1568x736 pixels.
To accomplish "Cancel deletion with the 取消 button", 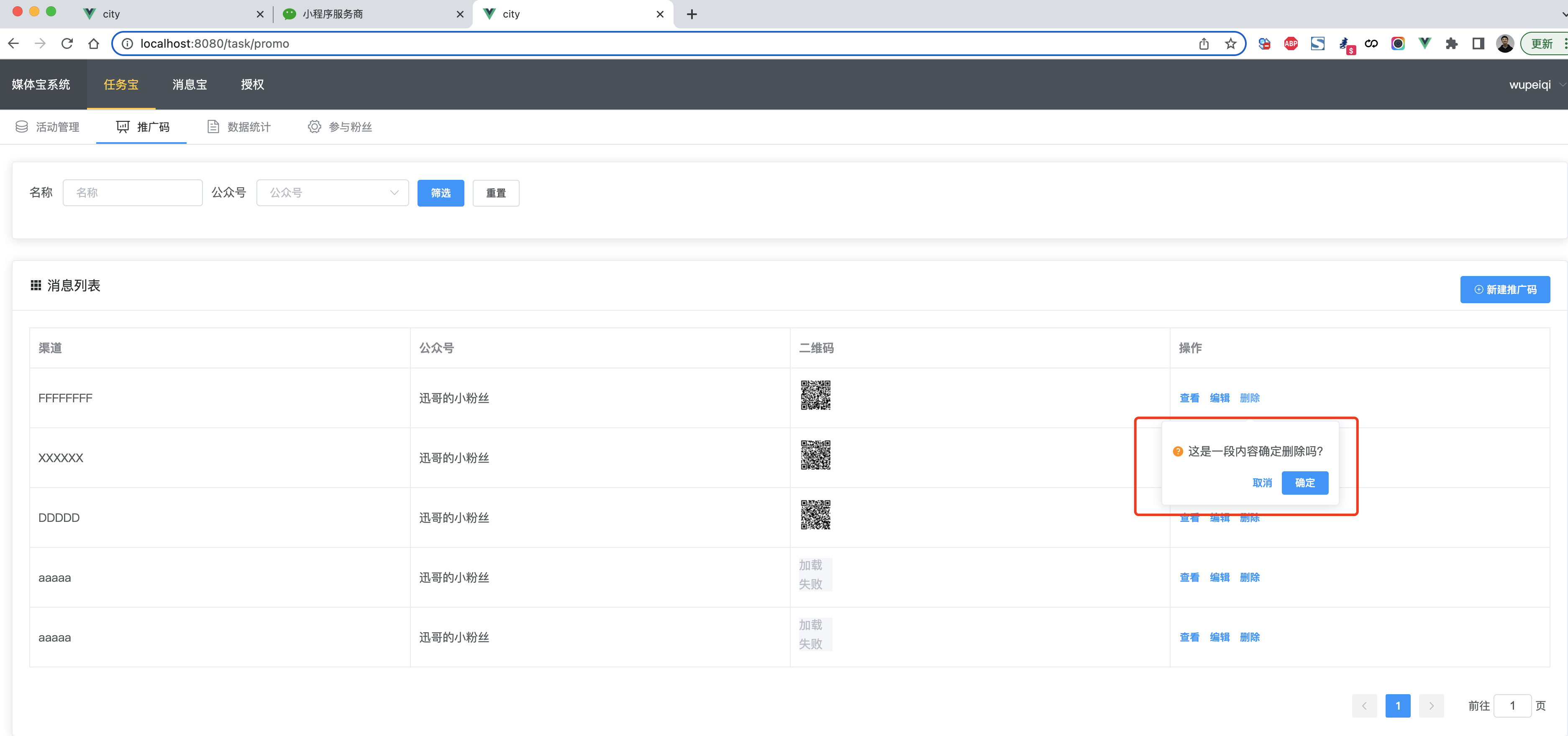I will click(x=1262, y=483).
